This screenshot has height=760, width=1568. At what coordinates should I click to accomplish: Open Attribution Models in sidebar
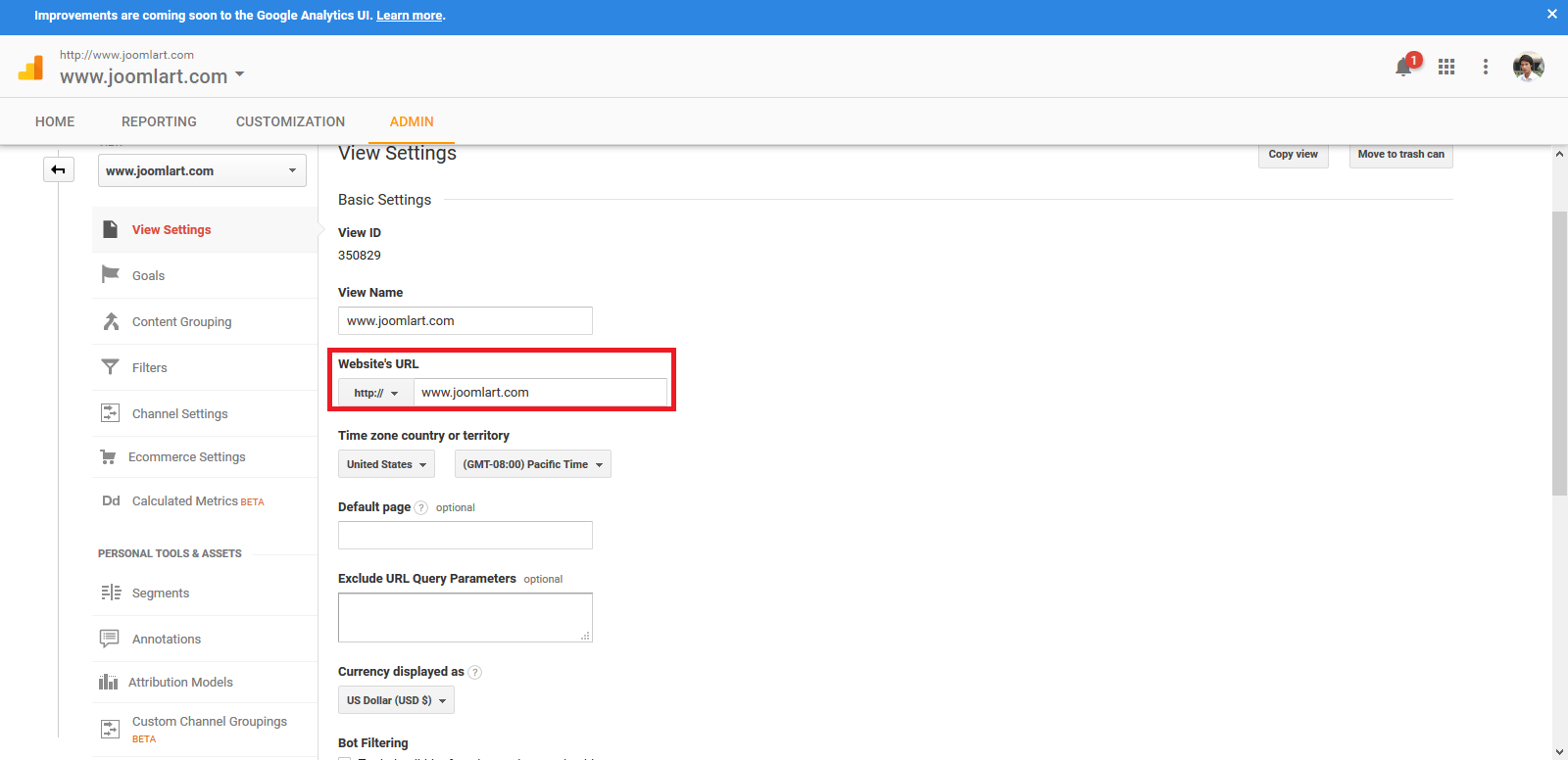pyautogui.click(x=180, y=682)
